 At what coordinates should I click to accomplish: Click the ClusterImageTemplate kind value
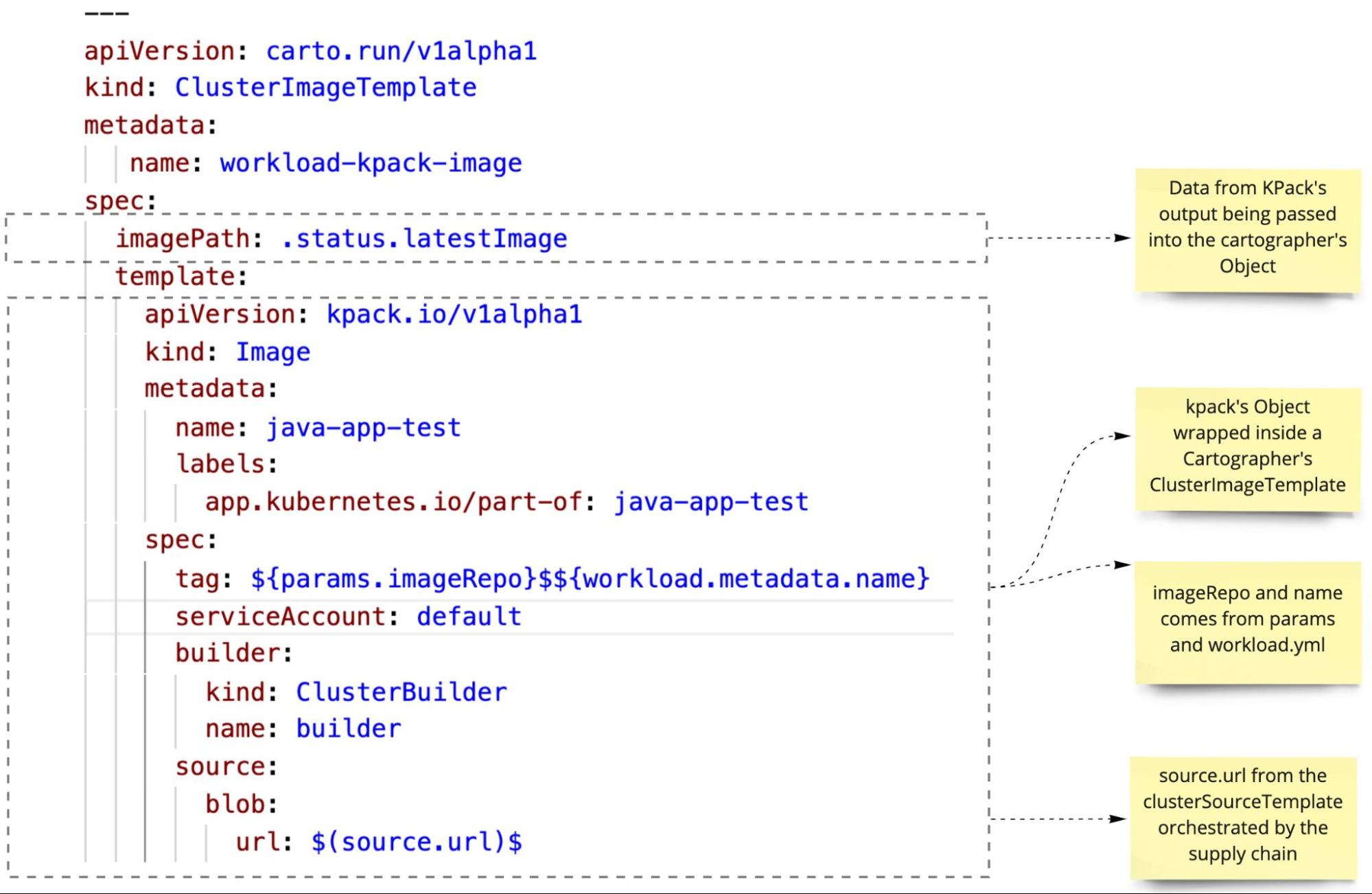[x=325, y=88]
